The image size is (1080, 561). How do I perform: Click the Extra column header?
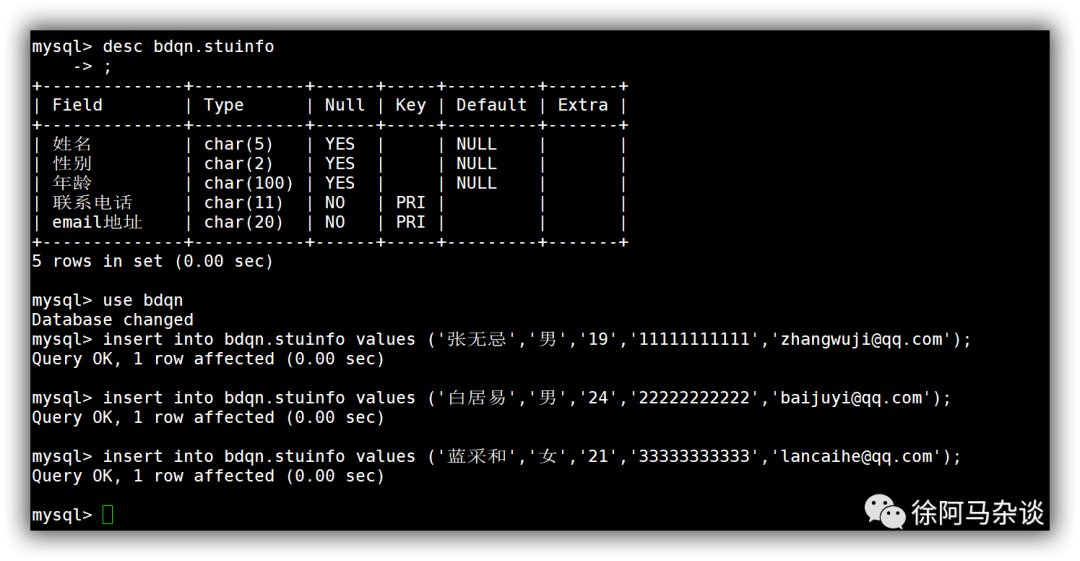583,105
